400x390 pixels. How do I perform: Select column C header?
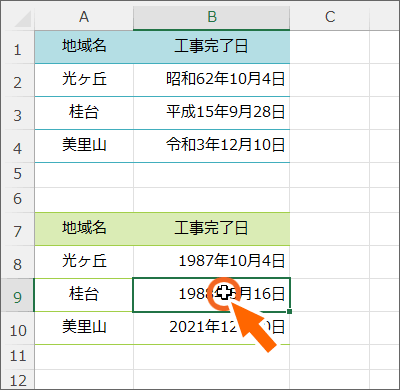tap(330, 17)
